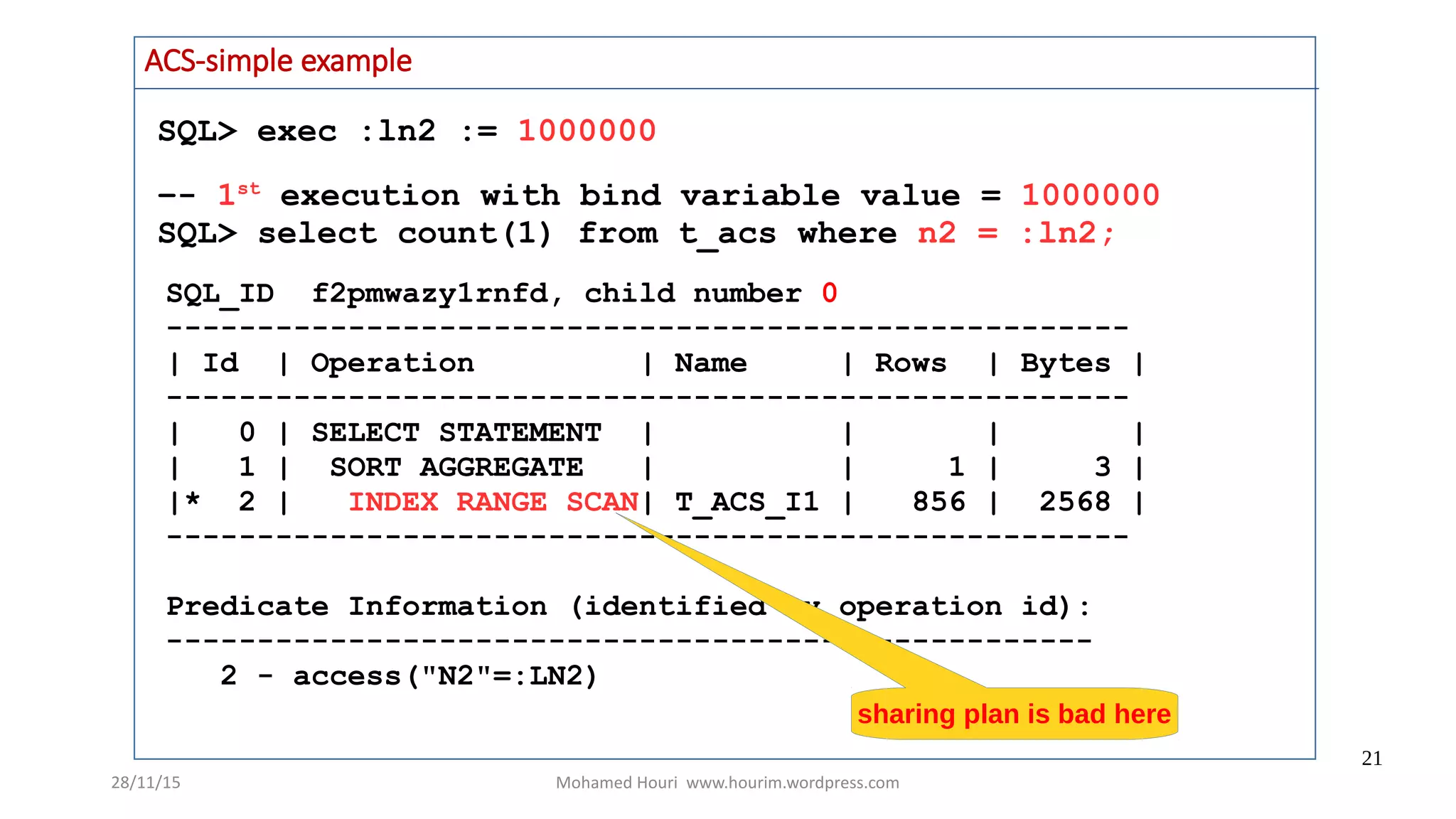Open the www.hourim.wordpress.com footer link
This screenshot has height=819, width=1456.
click(x=793, y=783)
